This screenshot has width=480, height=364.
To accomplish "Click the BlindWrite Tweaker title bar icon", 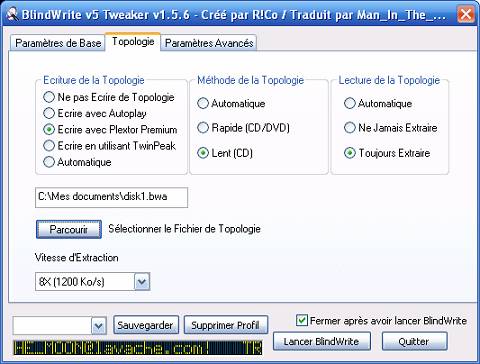I will click(12, 14).
